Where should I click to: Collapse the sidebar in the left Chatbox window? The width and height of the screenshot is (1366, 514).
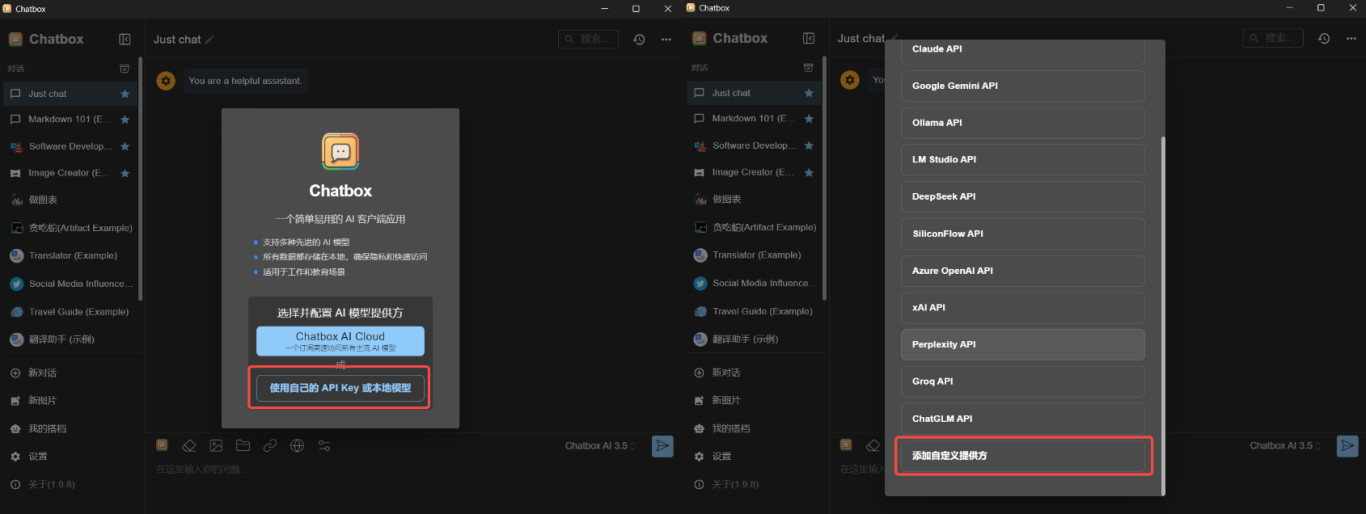tap(124, 39)
